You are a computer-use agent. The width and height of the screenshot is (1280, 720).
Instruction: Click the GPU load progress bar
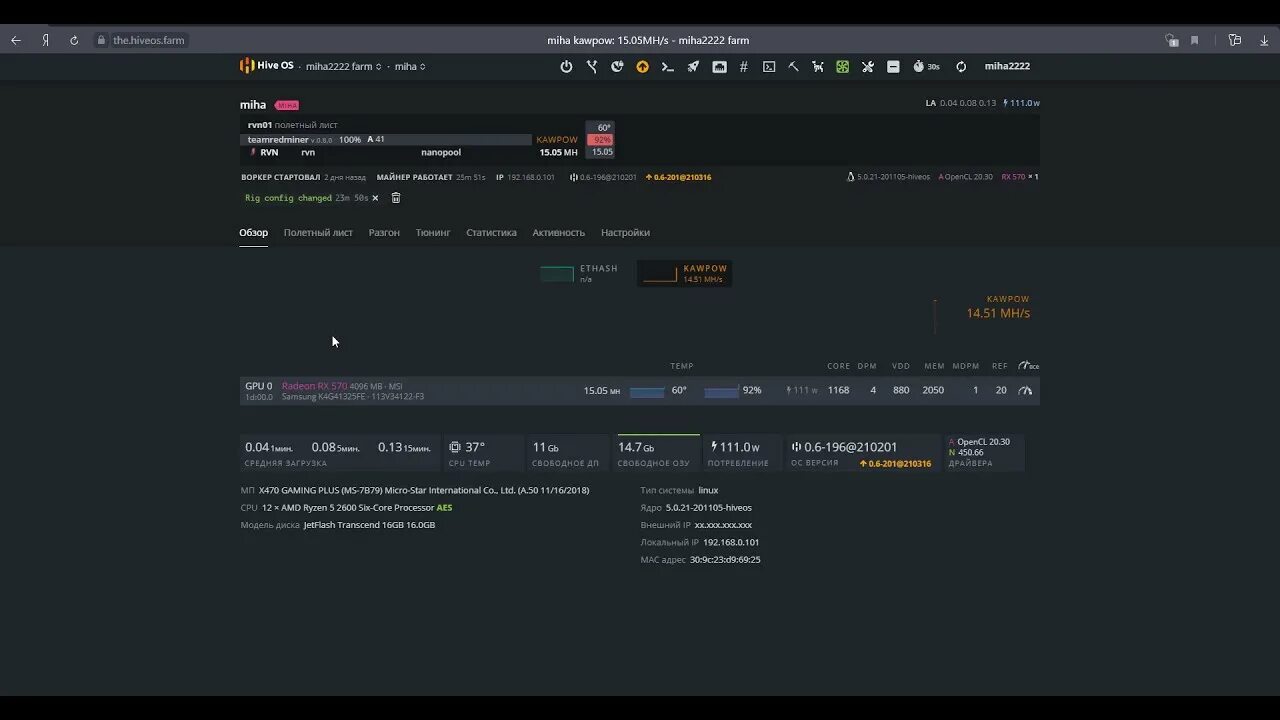pos(721,390)
